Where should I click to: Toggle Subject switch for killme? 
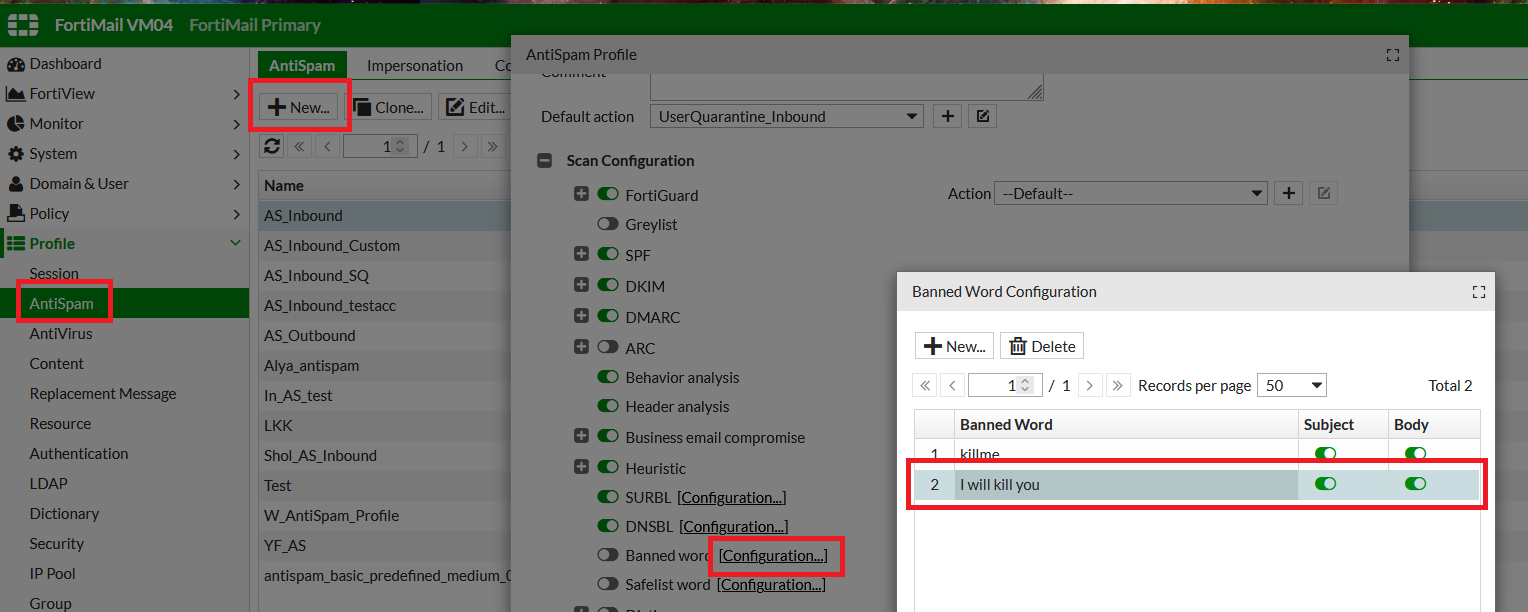[1326, 454]
